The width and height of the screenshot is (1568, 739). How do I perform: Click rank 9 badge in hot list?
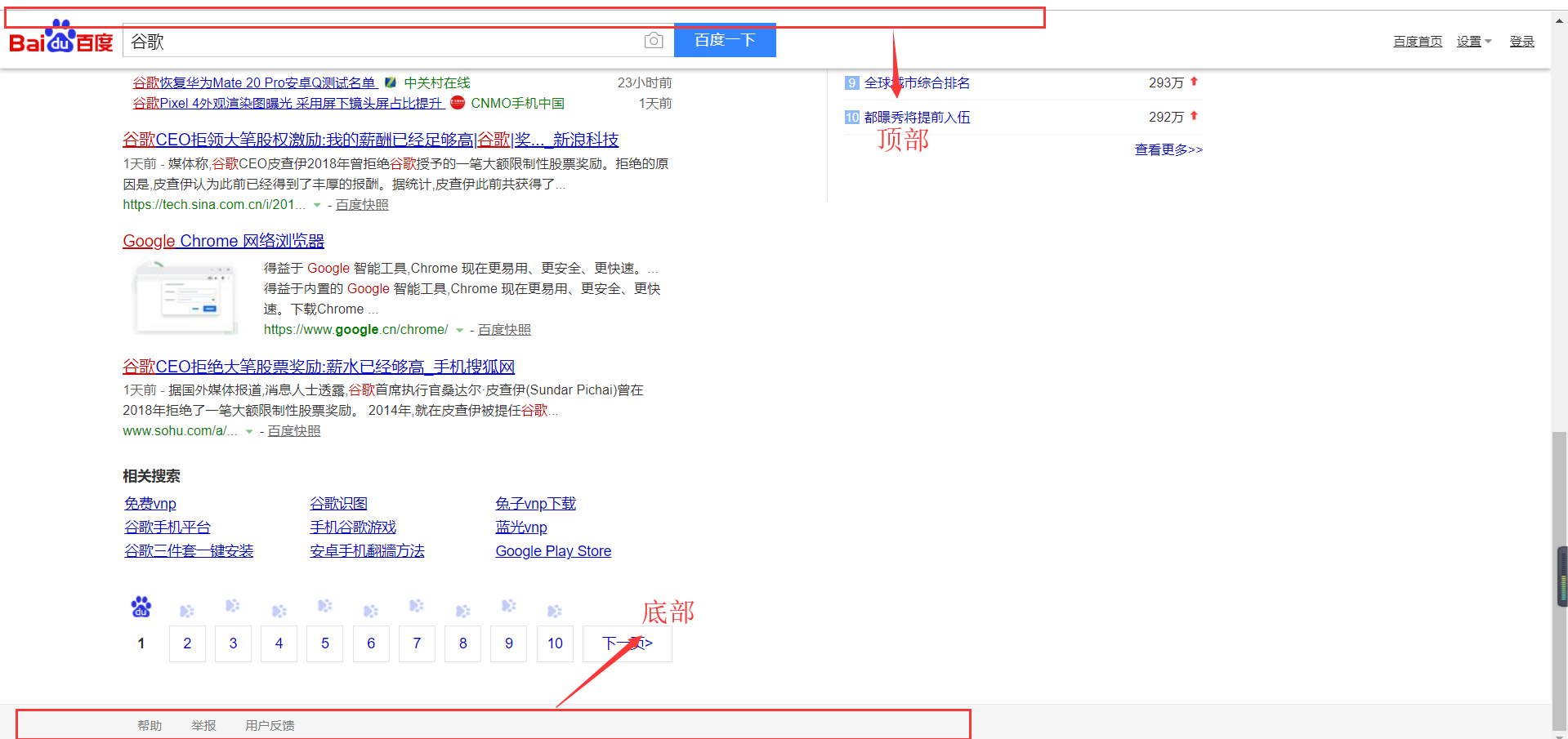(x=852, y=82)
